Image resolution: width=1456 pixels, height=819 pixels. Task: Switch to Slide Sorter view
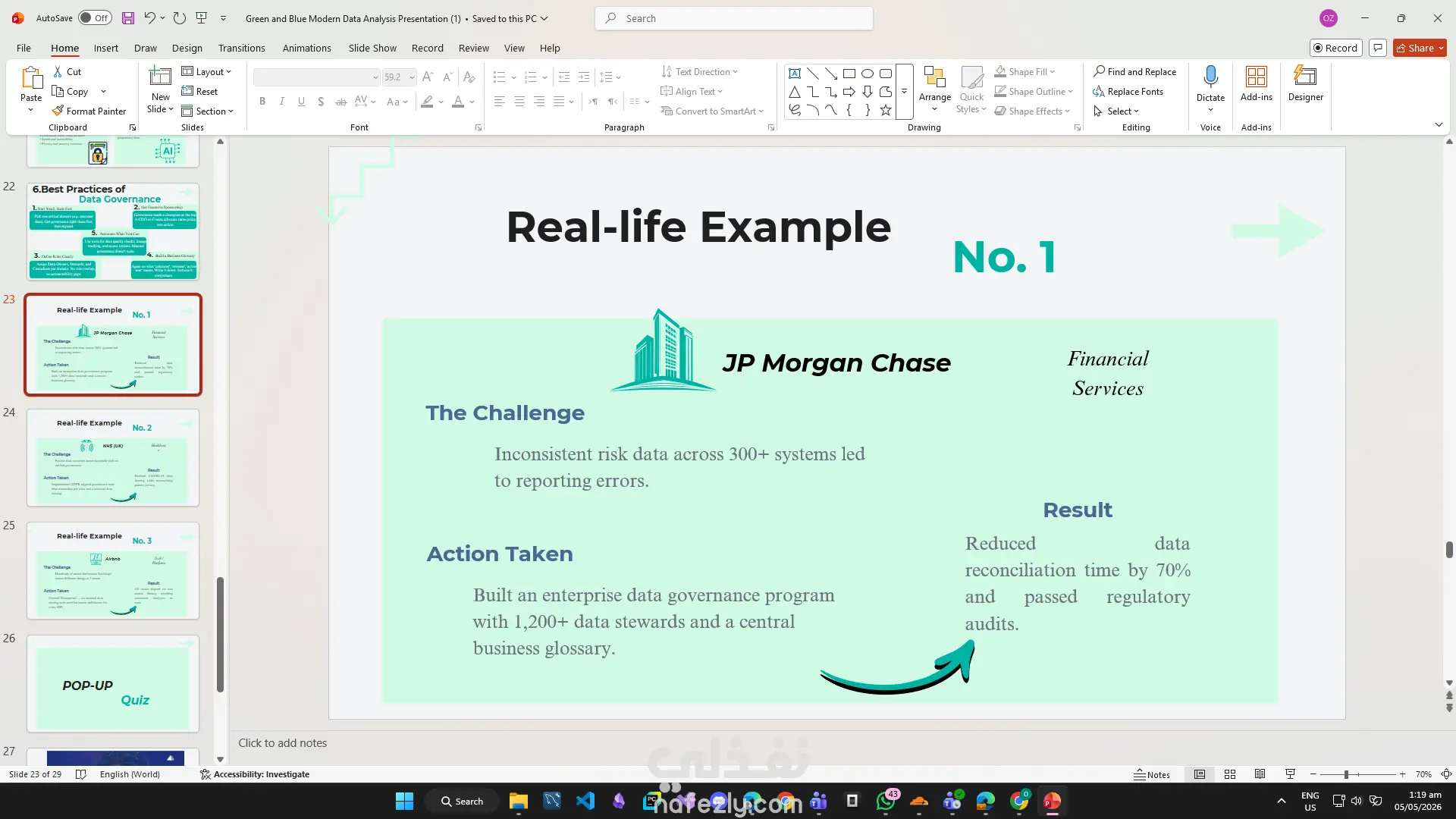(1230, 774)
